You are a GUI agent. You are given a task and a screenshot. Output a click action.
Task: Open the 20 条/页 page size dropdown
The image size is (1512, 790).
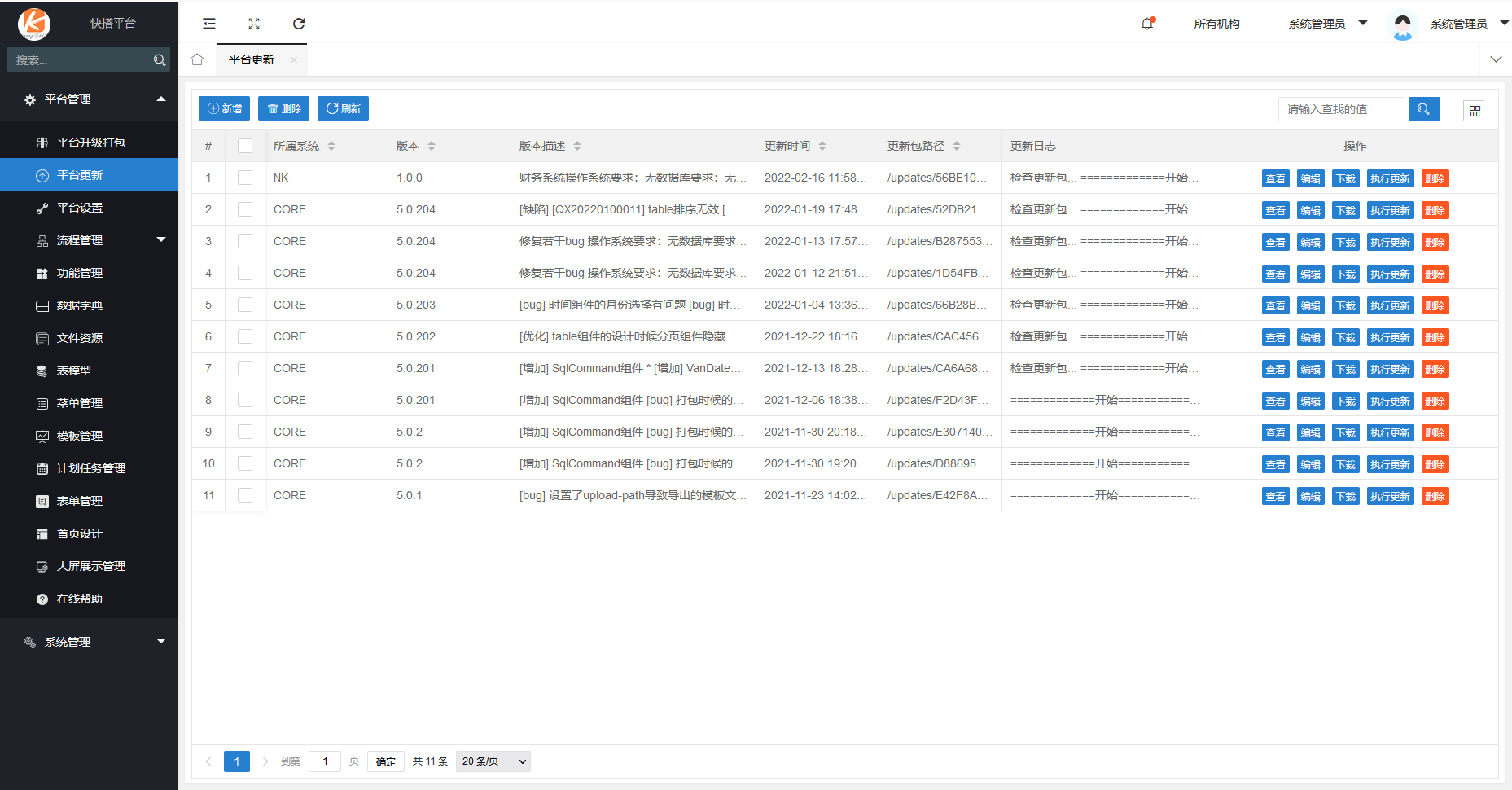[x=493, y=761]
